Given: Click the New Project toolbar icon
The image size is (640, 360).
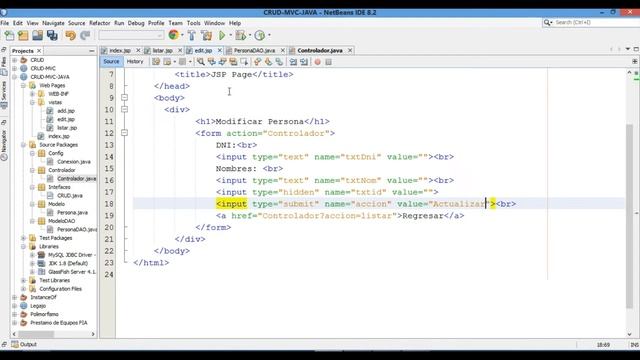Looking at the screenshot, I should tap(23, 36).
